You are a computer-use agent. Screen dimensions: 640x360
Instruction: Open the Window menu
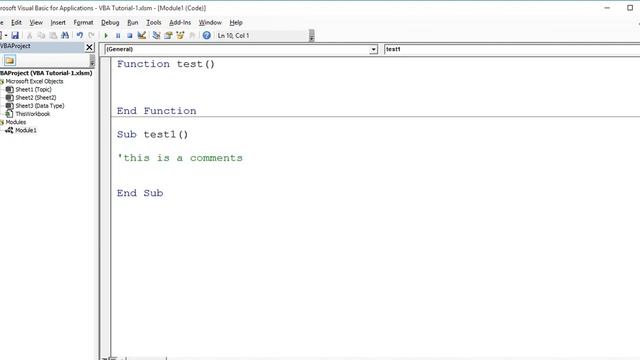click(x=210, y=22)
